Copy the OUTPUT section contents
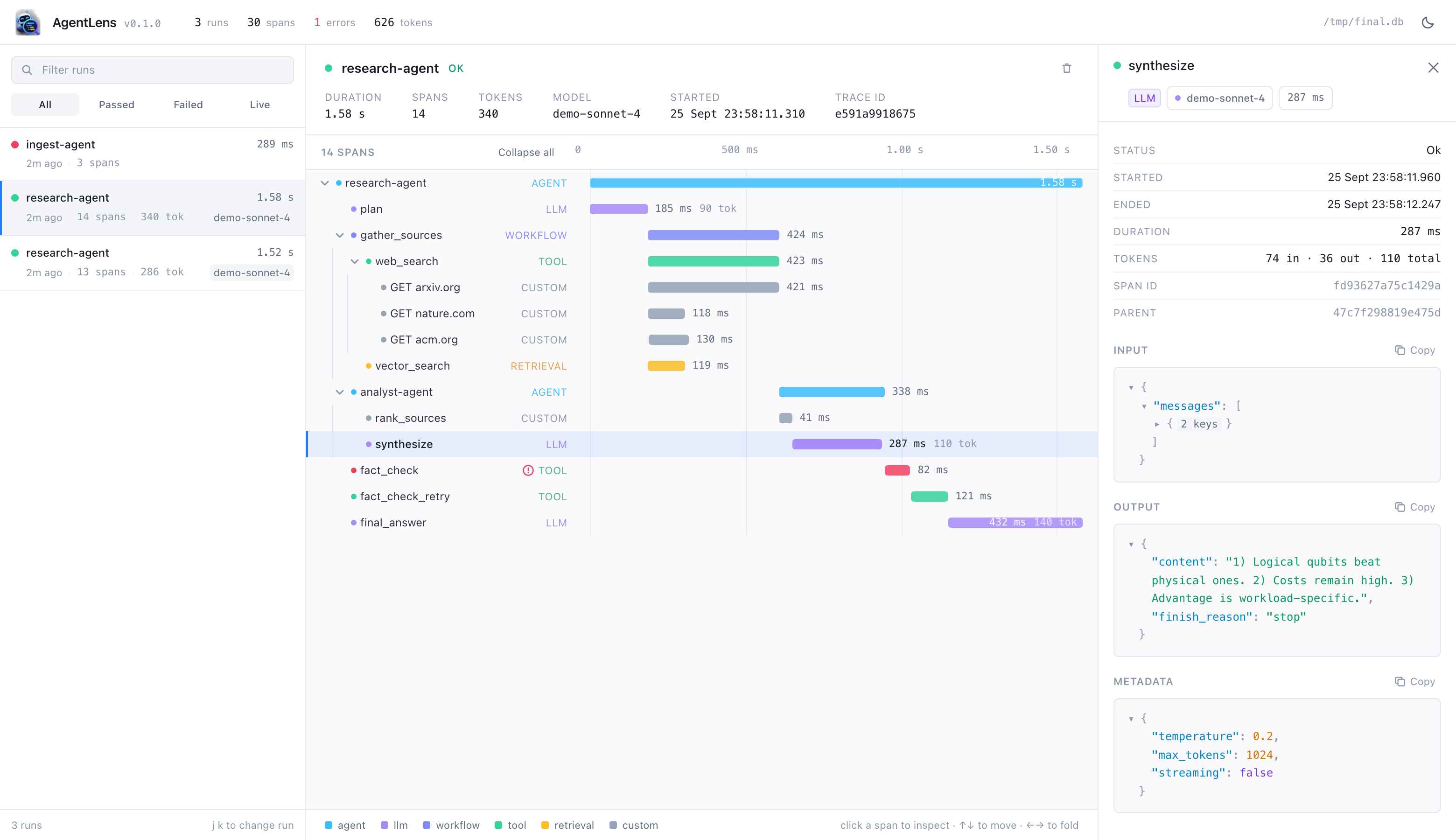The image size is (1456, 840). point(1414,507)
